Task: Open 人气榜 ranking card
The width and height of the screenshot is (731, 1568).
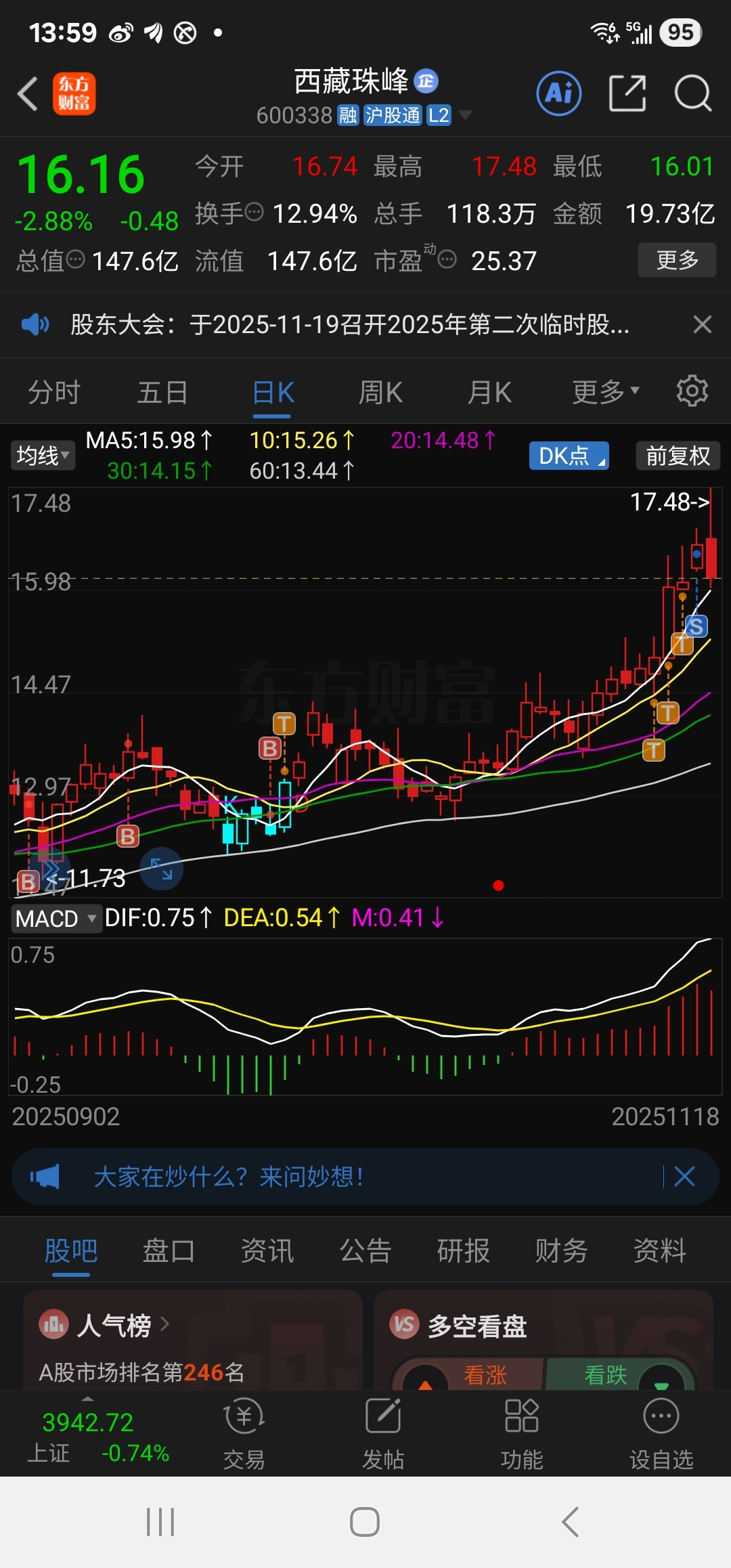Action: point(193,1341)
